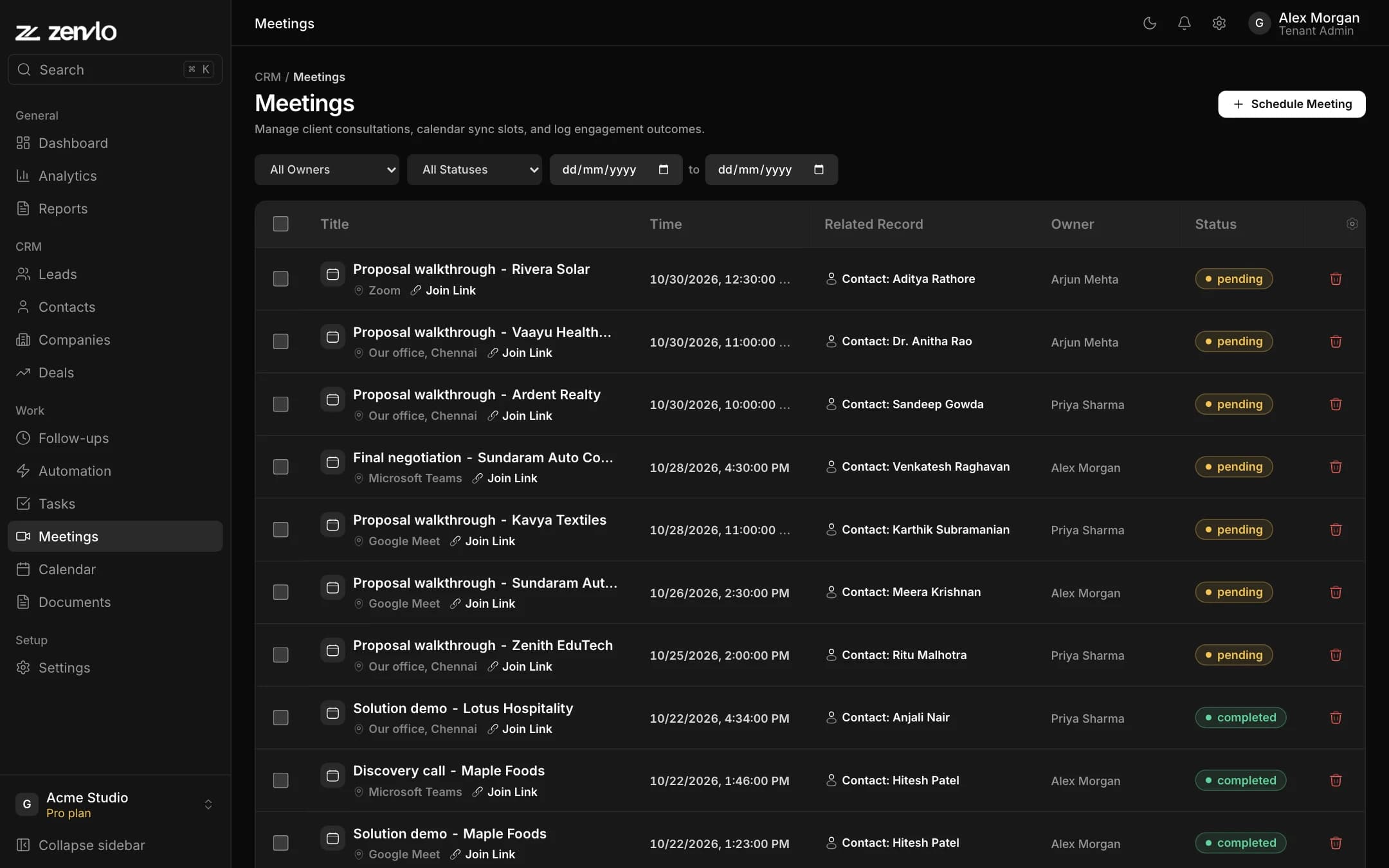
Task: Open Calendar in the sidebar
Action: pos(115,569)
